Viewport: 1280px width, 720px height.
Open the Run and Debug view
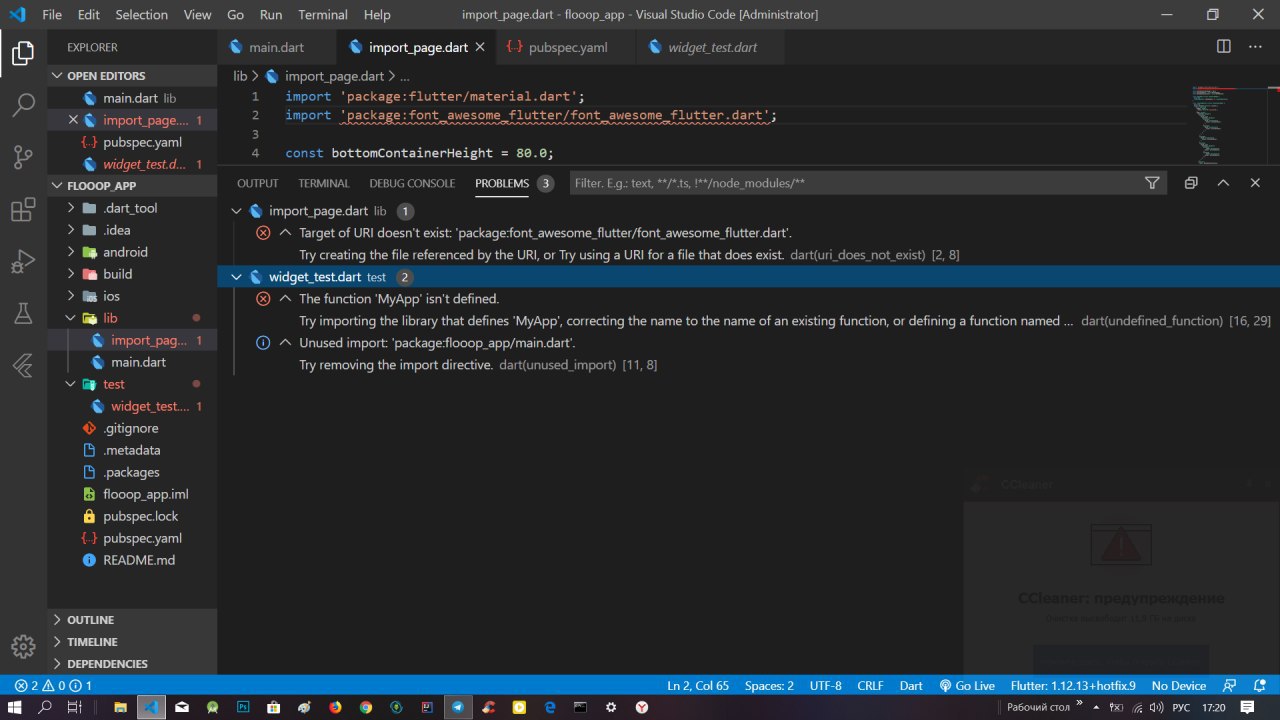coord(23,261)
